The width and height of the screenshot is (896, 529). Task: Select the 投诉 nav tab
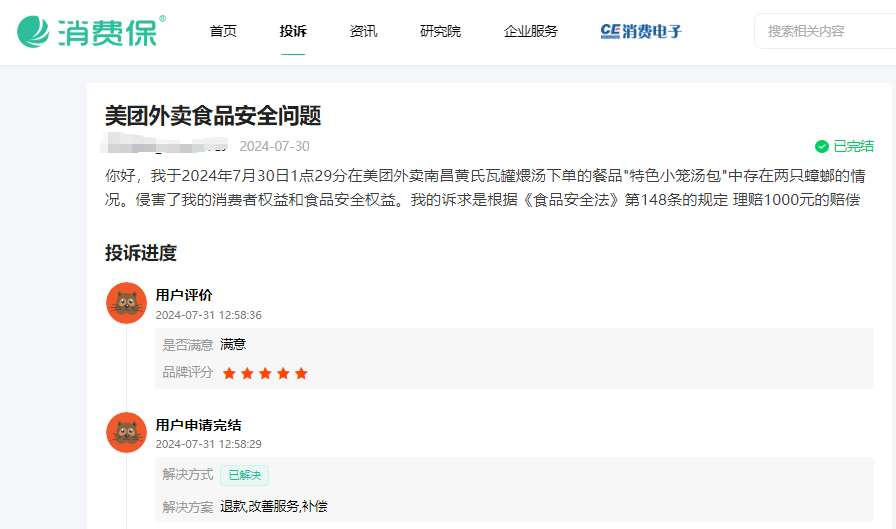pos(293,31)
